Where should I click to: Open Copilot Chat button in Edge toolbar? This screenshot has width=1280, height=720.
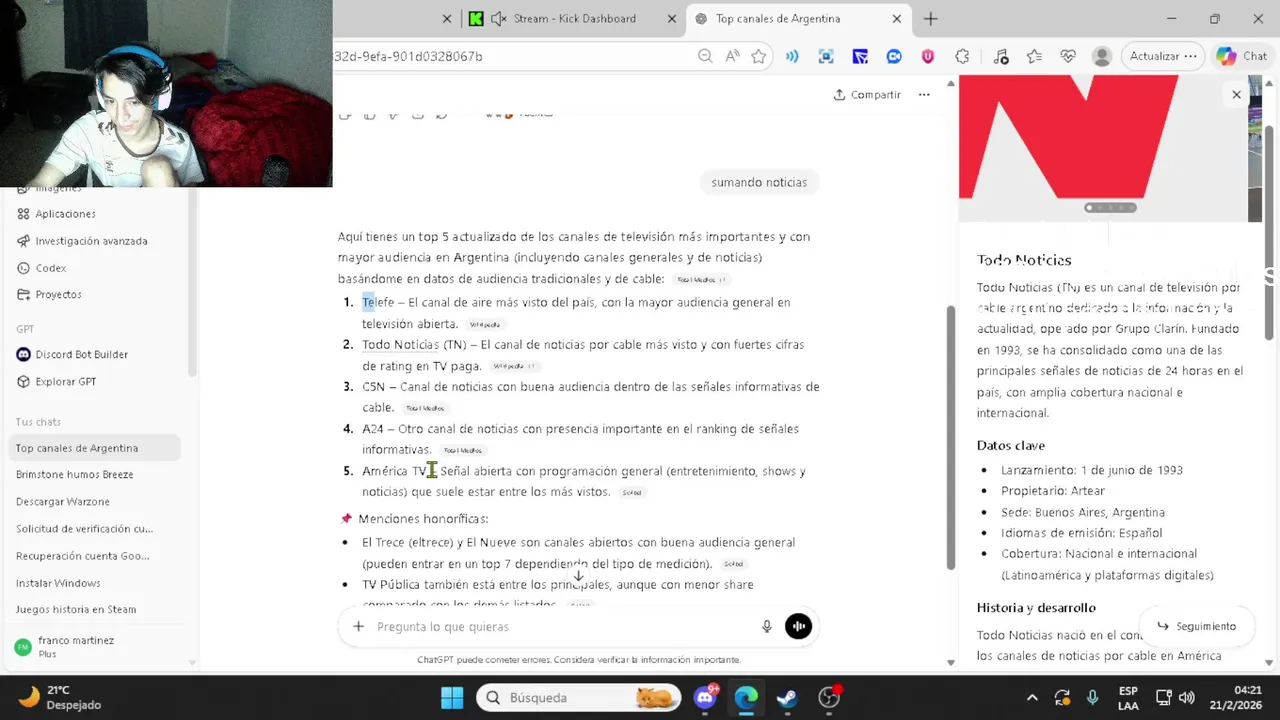(1242, 56)
